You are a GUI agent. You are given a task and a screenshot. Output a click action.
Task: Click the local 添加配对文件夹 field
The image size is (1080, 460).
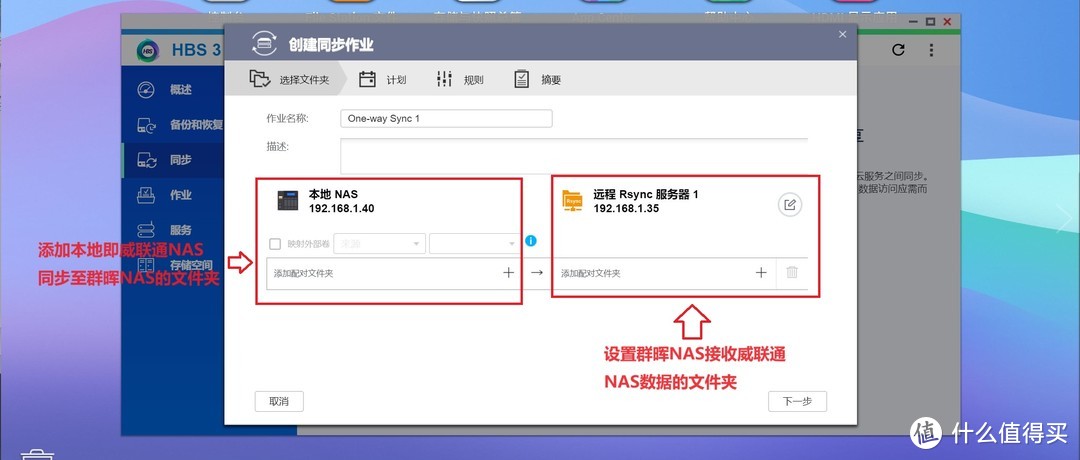pyautogui.click(x=392, y=273)
